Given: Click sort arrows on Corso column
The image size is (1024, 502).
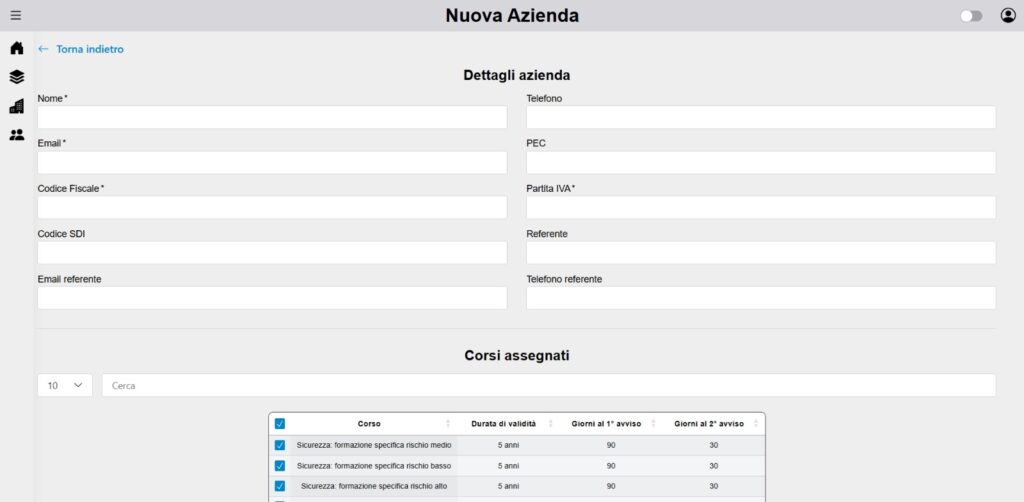Looking at the screenshot, I should [x=447, y=424].
